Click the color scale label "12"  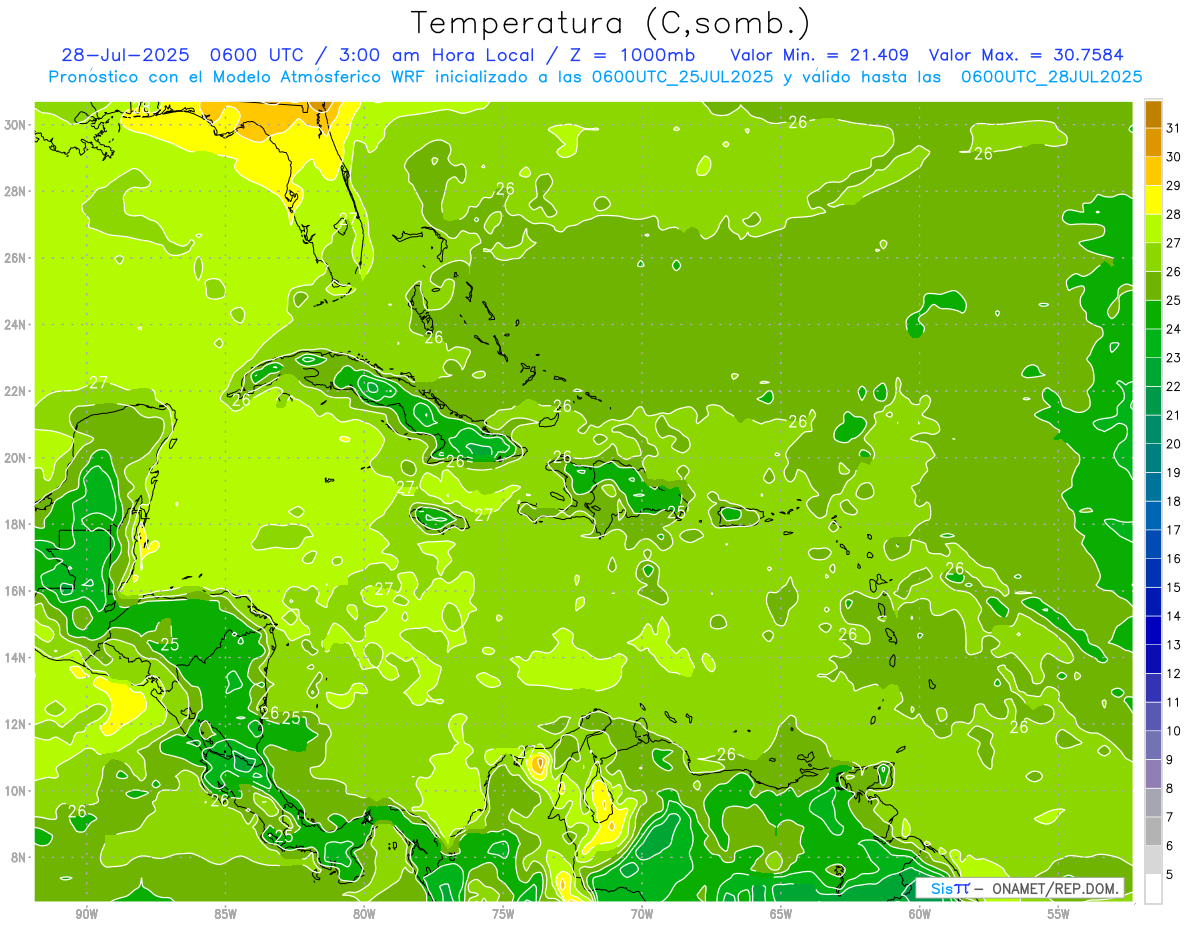[x=1174, y=673]
